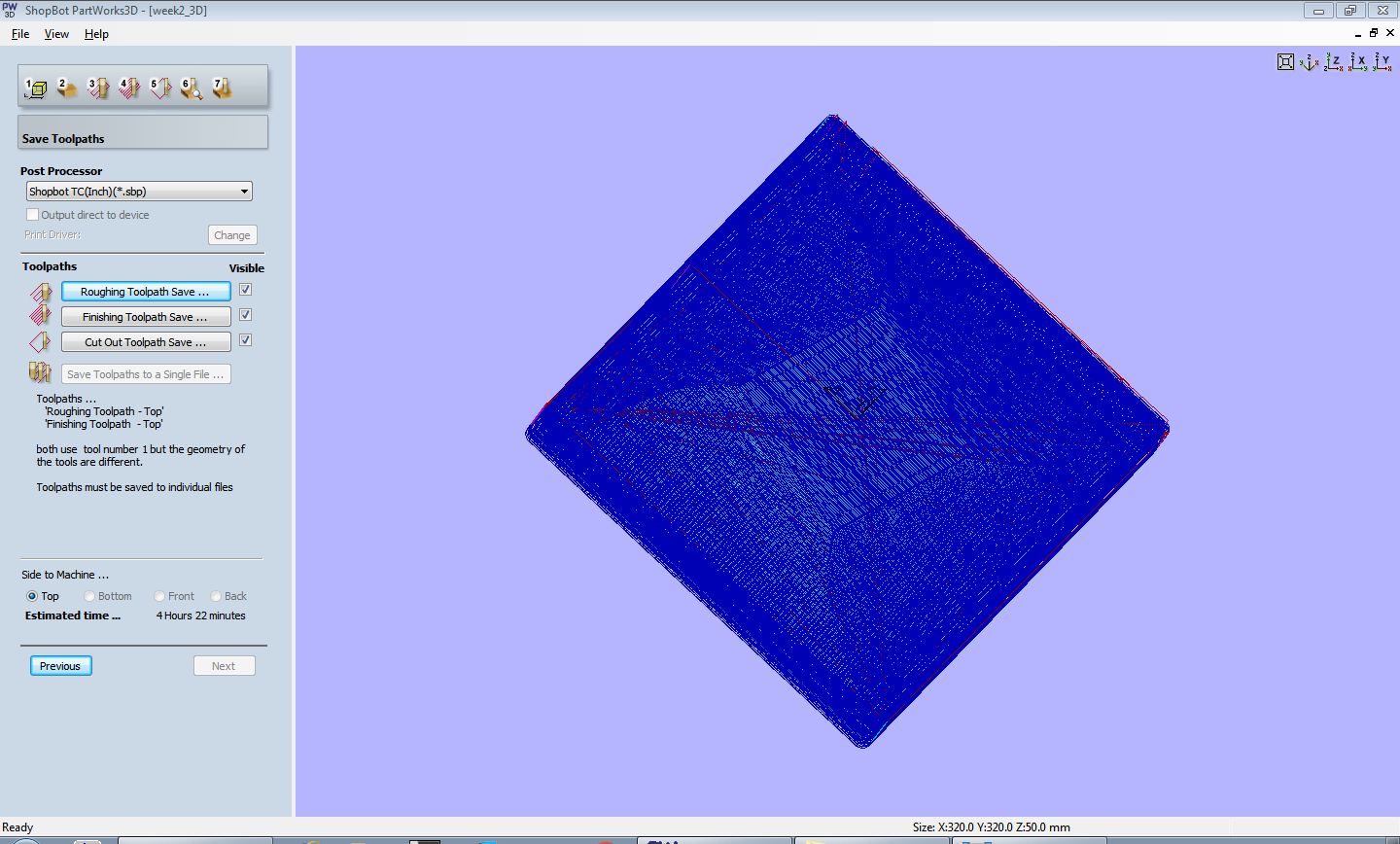The image size is (1400, 844).
Task: Go back with the Previous button
Action: coord(60,666)
